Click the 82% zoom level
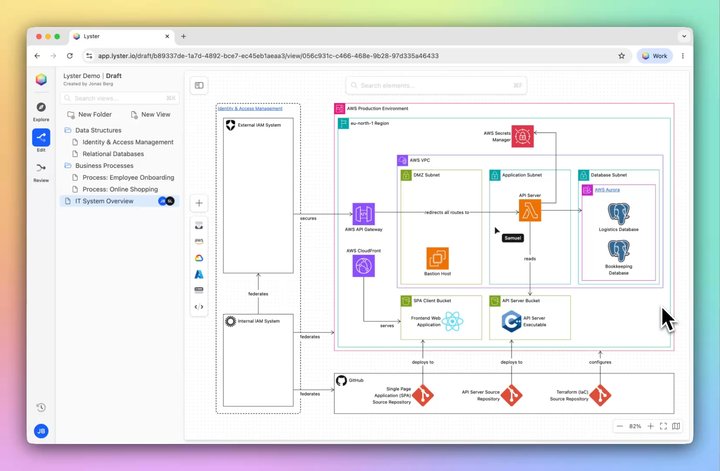 coord(635,426)
